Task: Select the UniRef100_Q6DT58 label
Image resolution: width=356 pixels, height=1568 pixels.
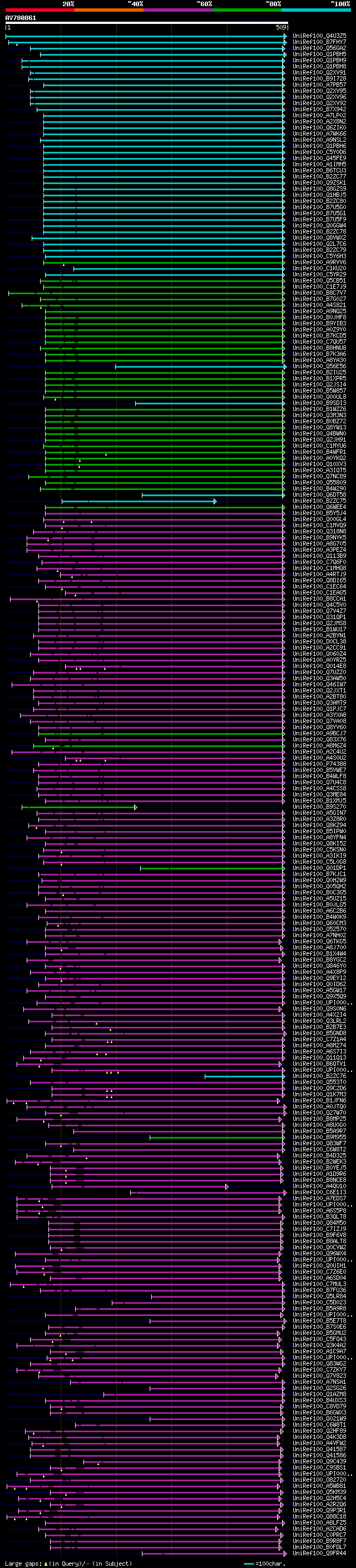Action: pos(319,495)
